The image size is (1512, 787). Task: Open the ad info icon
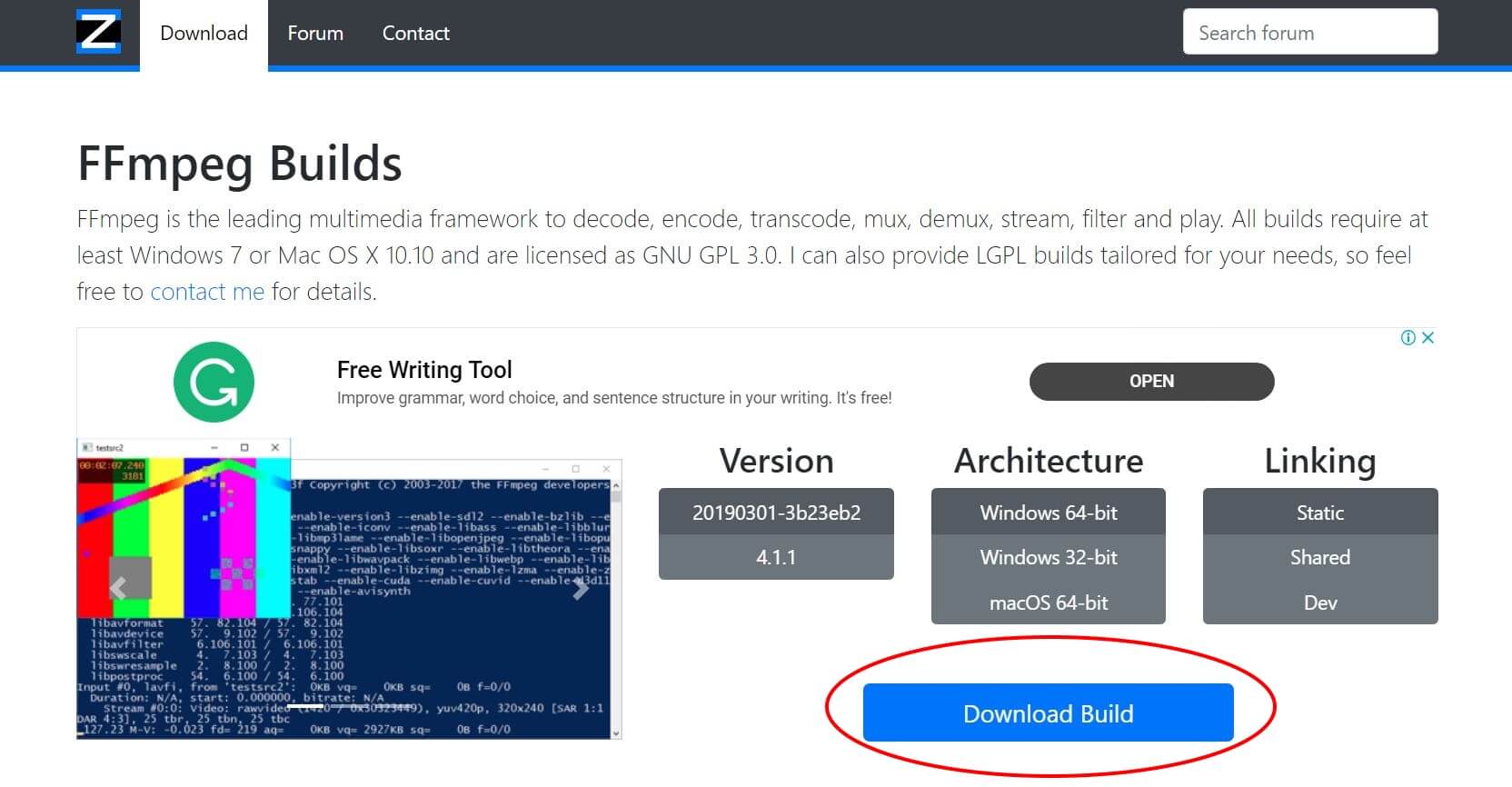(x=1408, y=338)
